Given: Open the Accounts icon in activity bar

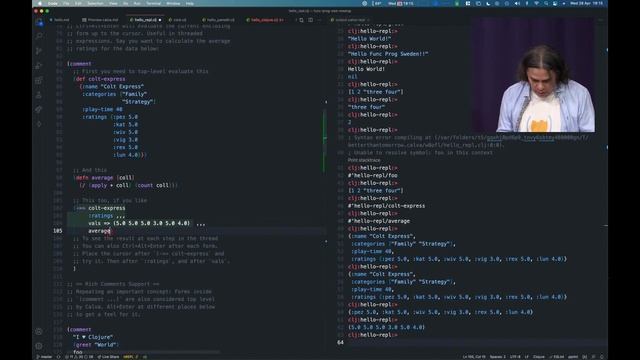Looking at the screenshot, I should pos(39,332).
